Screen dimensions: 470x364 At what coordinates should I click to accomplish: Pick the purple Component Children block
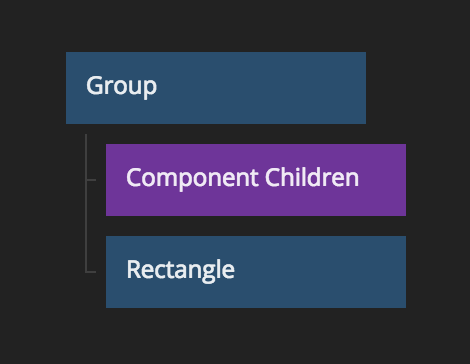[x=256, y=180]
